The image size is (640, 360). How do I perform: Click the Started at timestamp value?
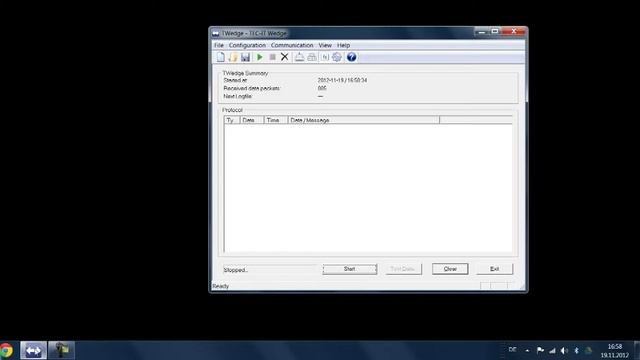[342, 80]
